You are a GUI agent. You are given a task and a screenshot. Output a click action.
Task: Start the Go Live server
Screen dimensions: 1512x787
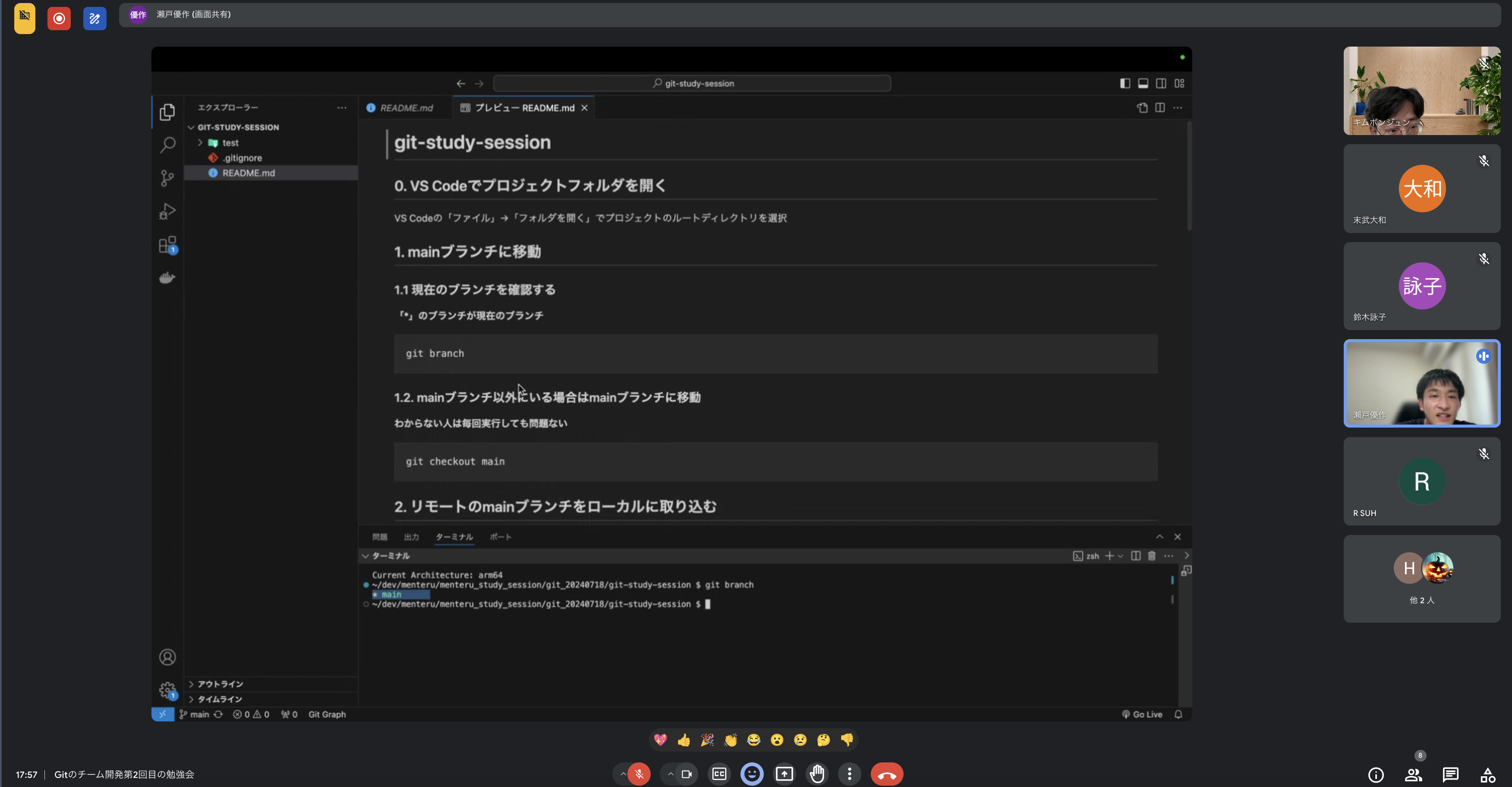[x=1142, y=714]
